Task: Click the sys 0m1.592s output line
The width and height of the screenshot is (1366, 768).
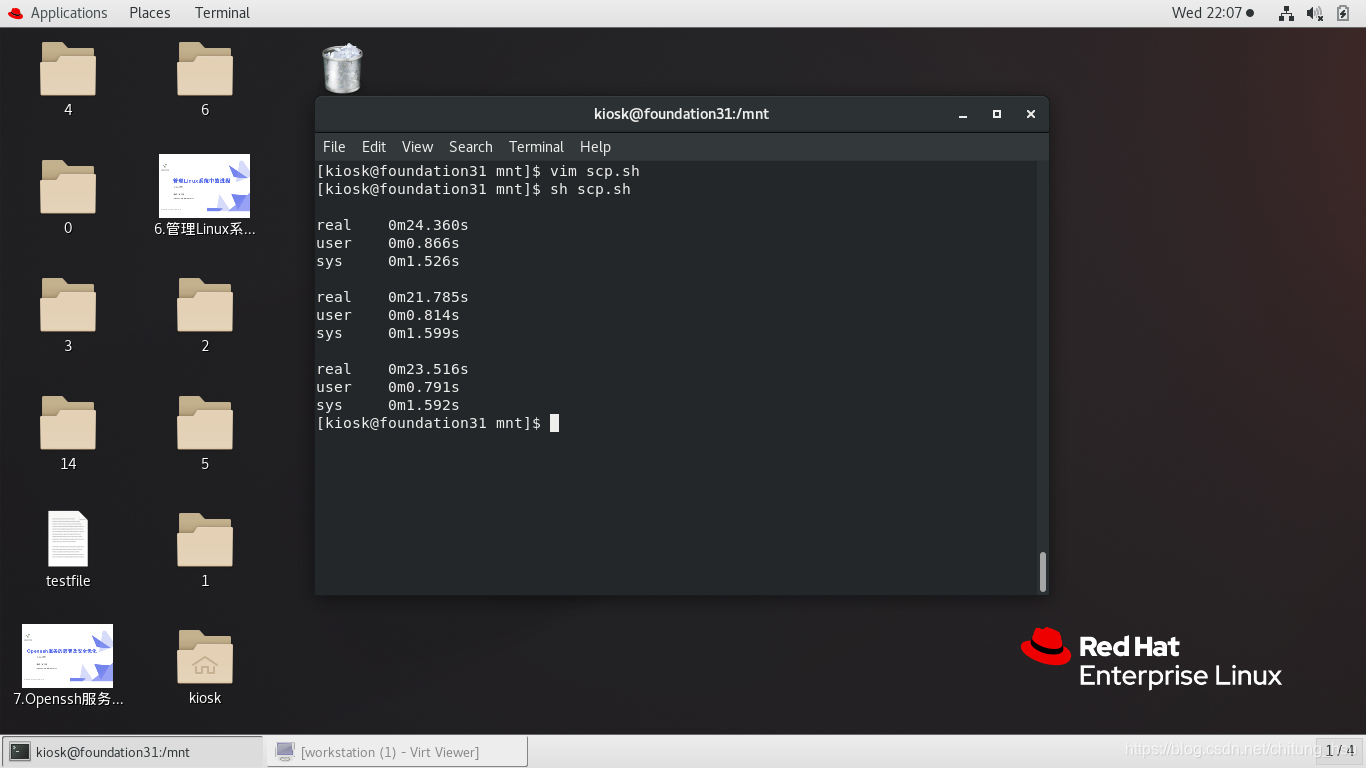Action: pos(388,405)
